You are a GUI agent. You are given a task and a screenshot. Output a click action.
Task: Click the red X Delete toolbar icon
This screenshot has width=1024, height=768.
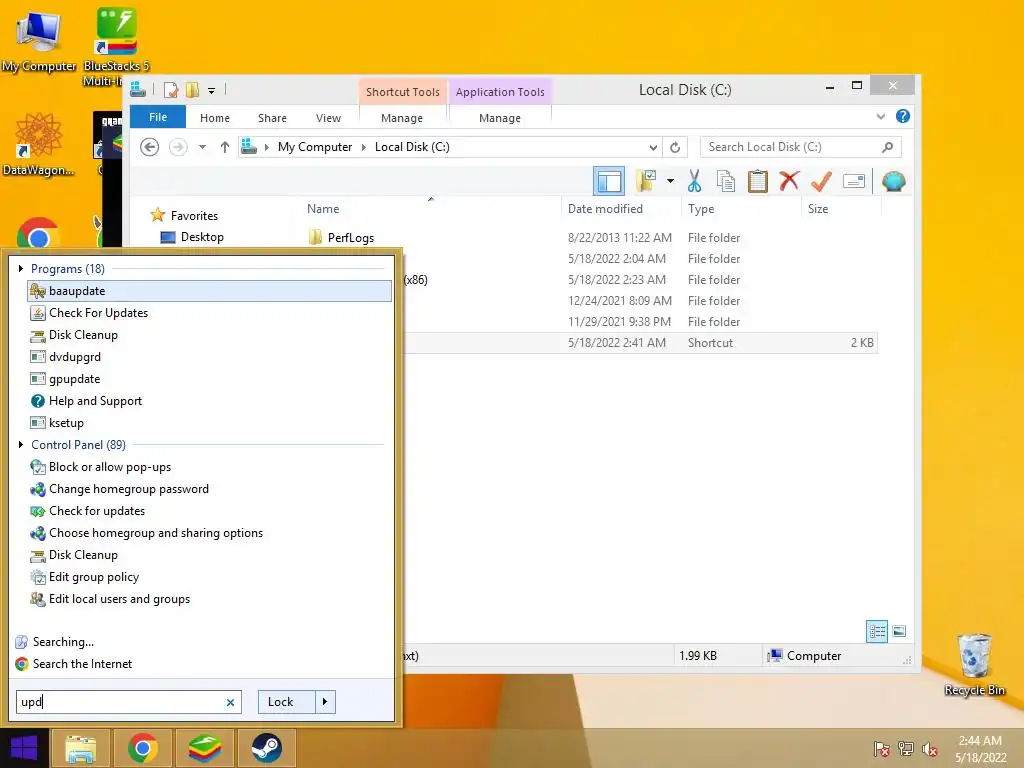point(789,180)
